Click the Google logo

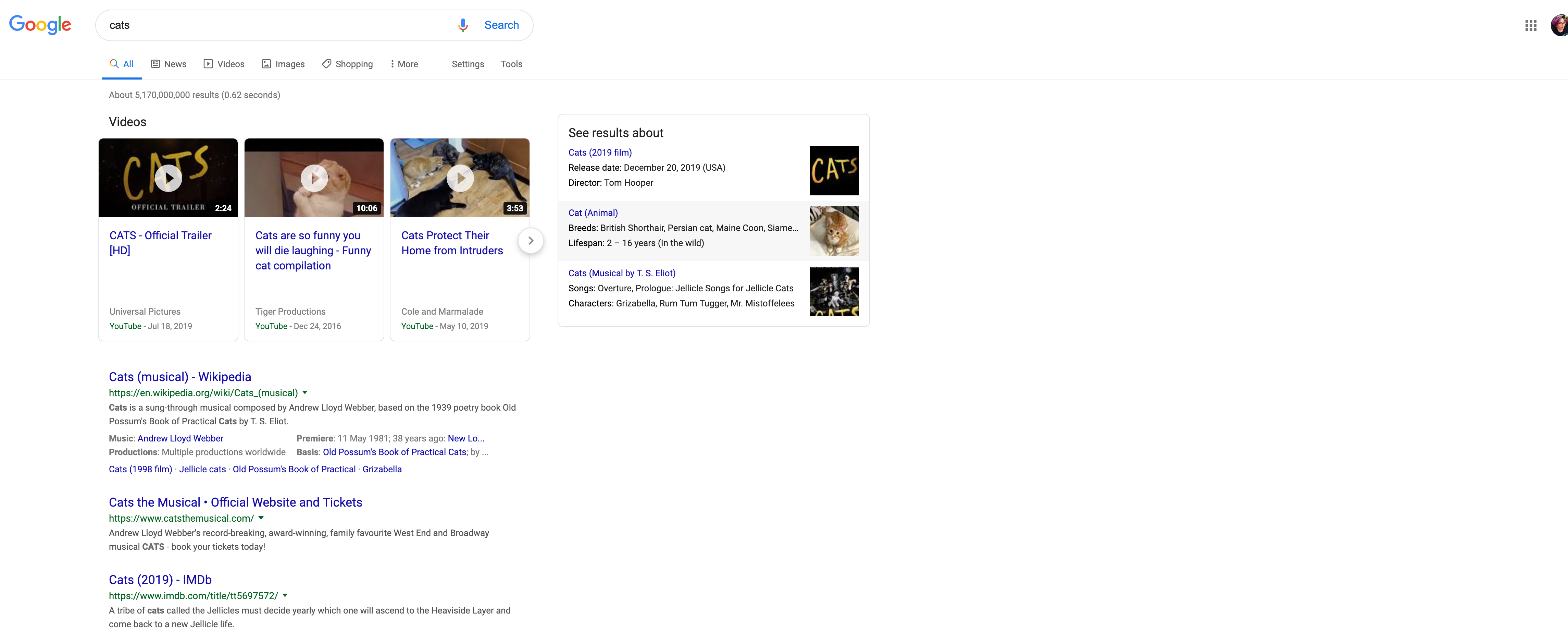pyautogui.click(x=40, y=24)
